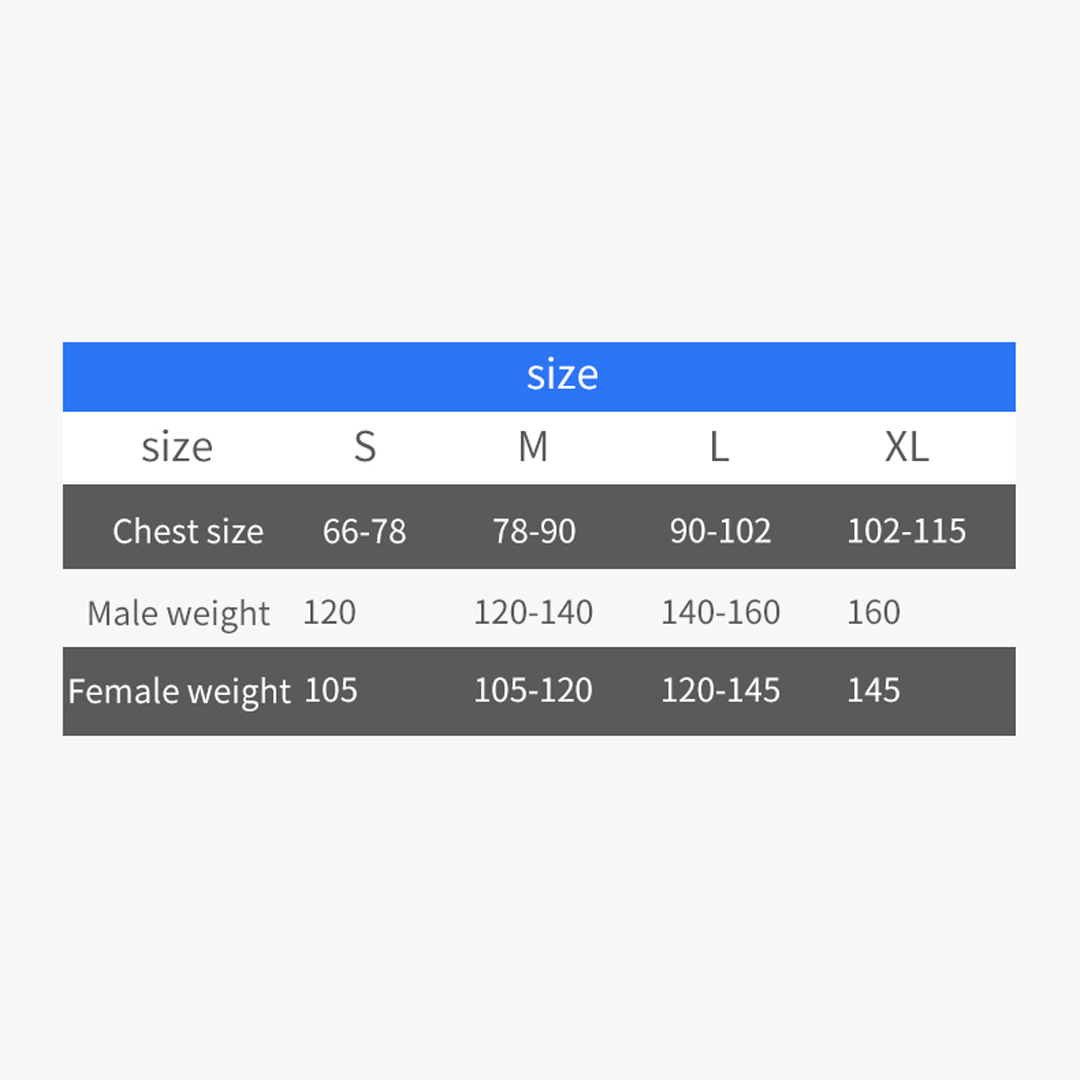Select the S size column header

[365, 447]
